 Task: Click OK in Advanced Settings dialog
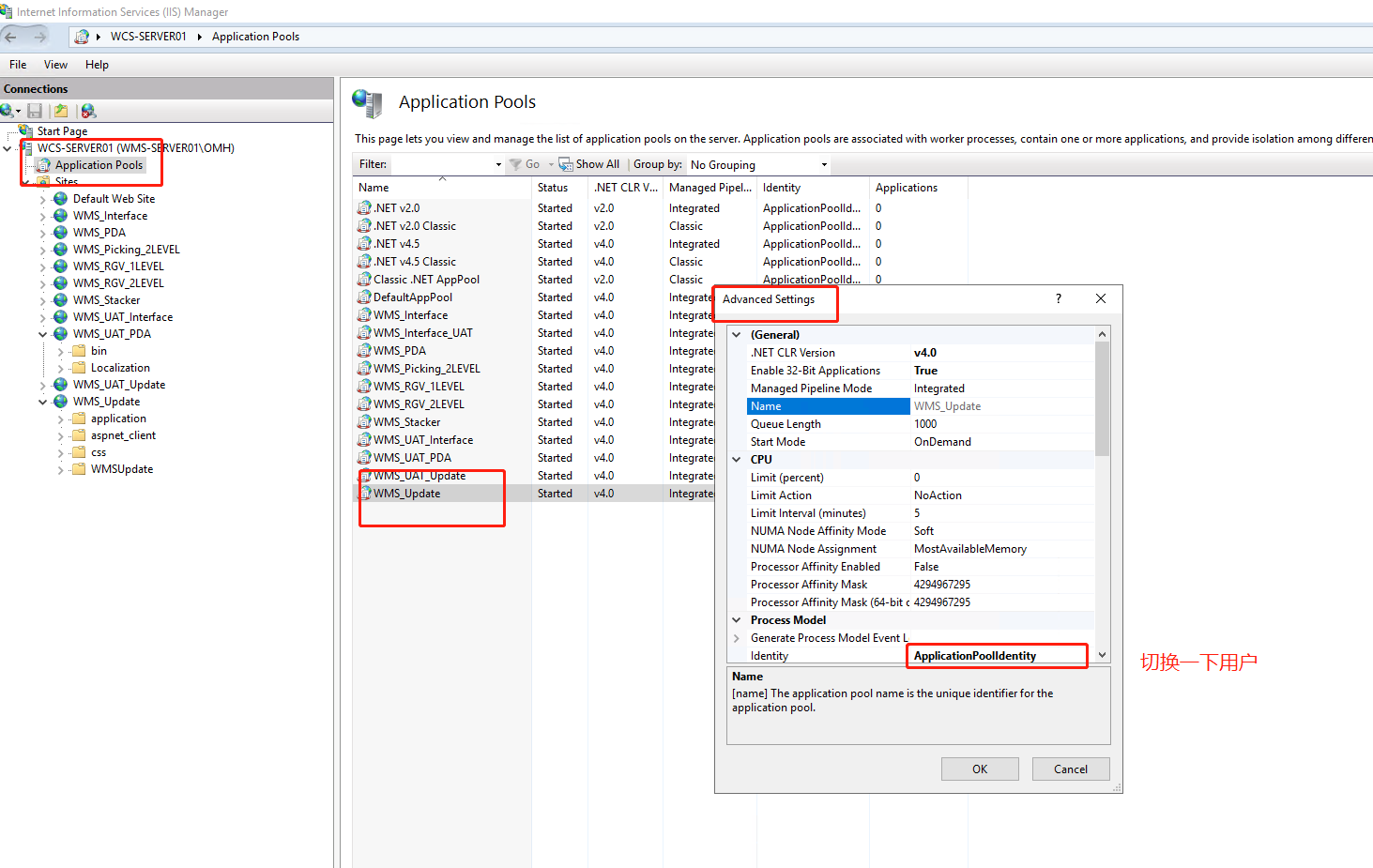(980, 769)
